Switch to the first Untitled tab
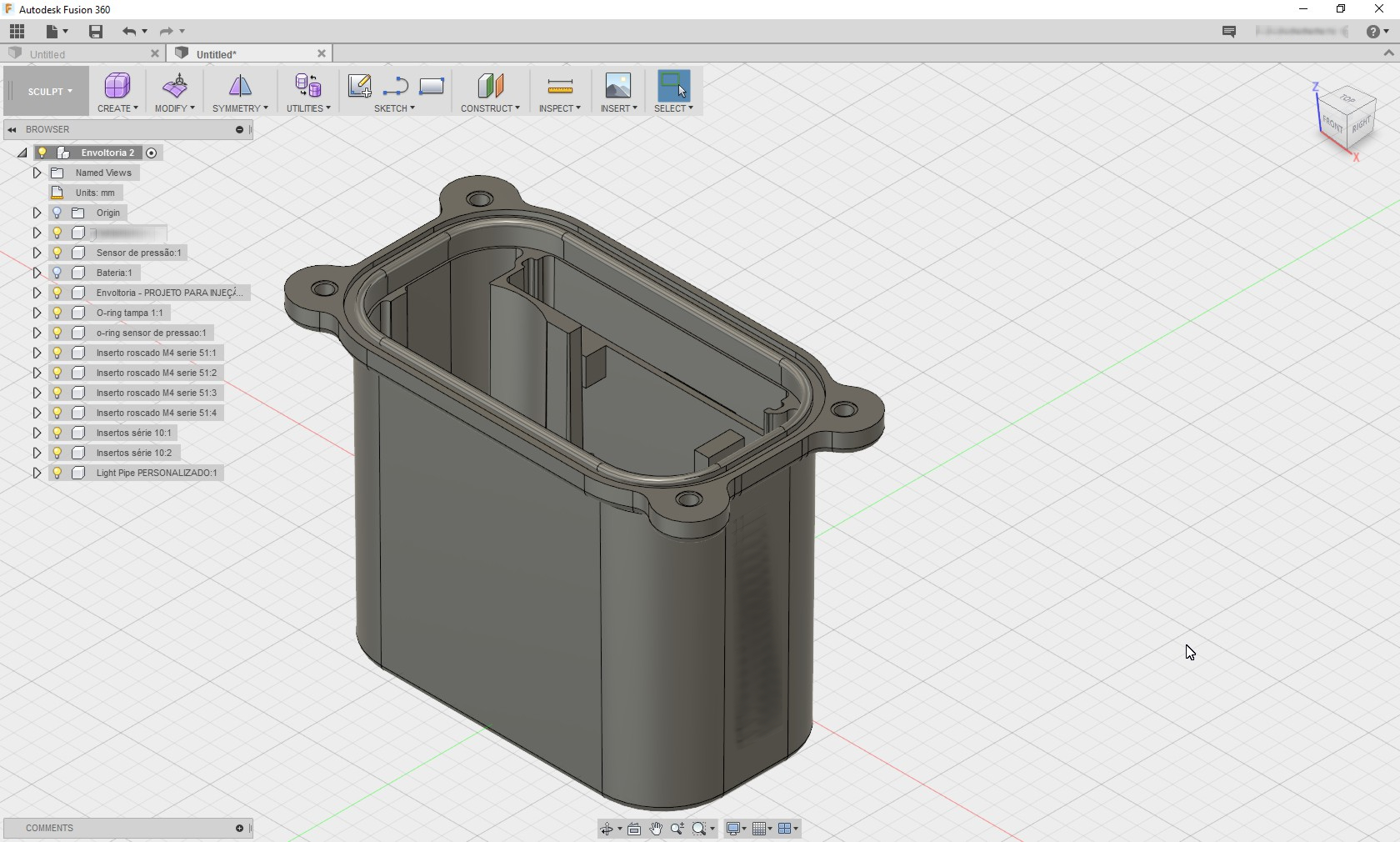Viewport: 1400px width, 842px height. [x=47, y=54]
